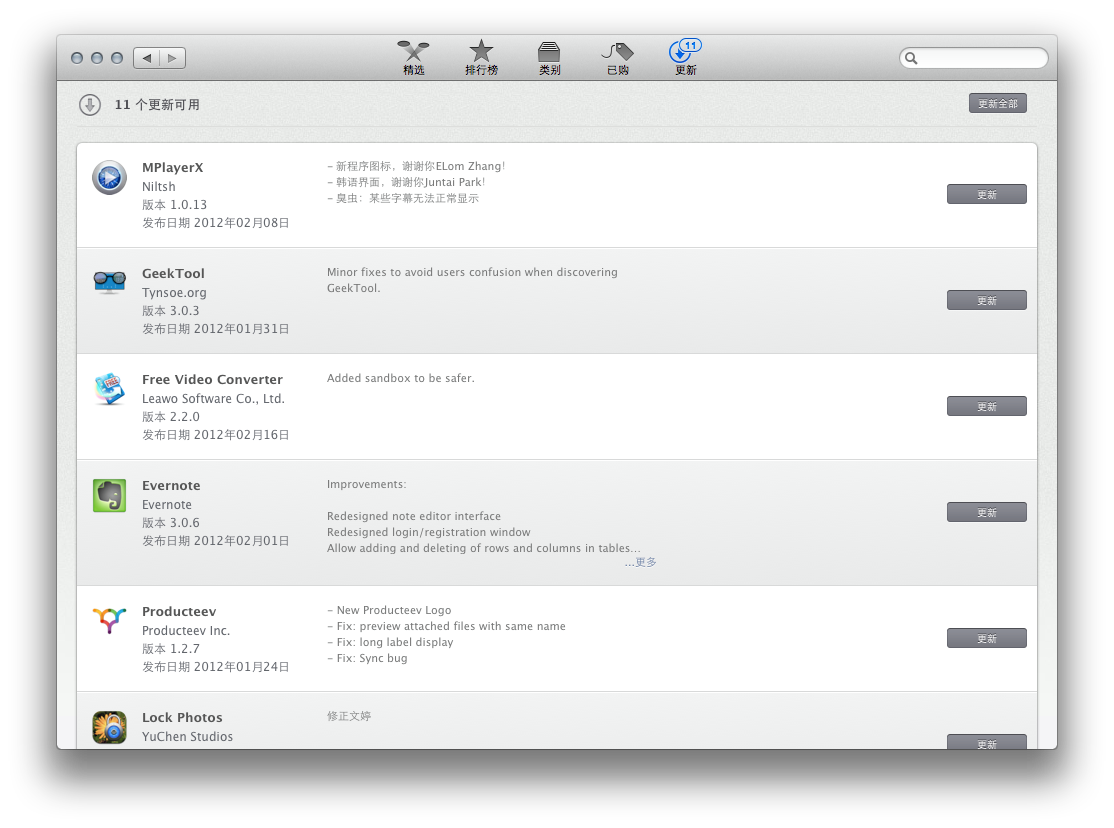Open the Lock Photos app icon

coord(109,727)
